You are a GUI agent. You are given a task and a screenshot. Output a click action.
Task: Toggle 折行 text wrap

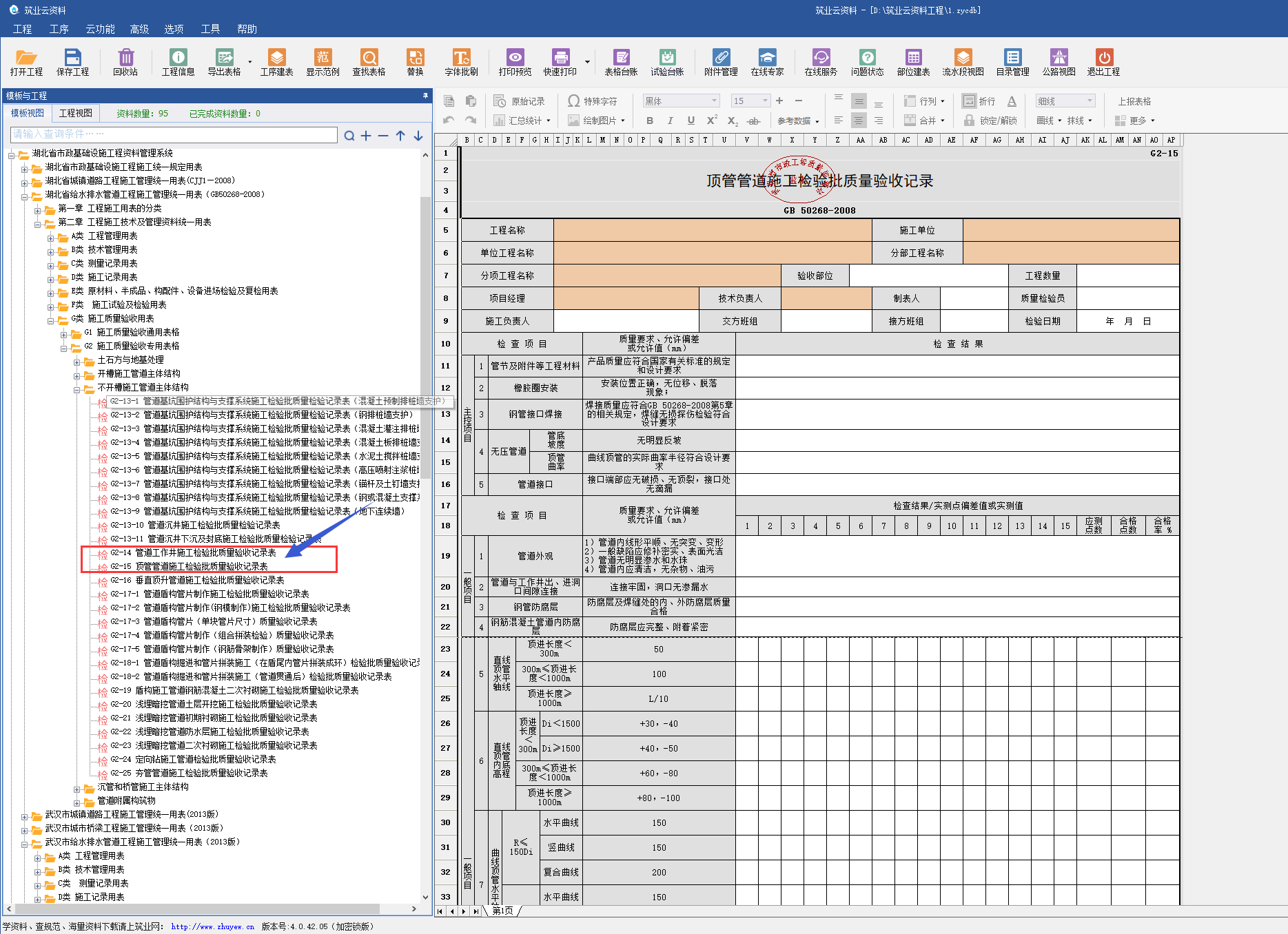979,101
